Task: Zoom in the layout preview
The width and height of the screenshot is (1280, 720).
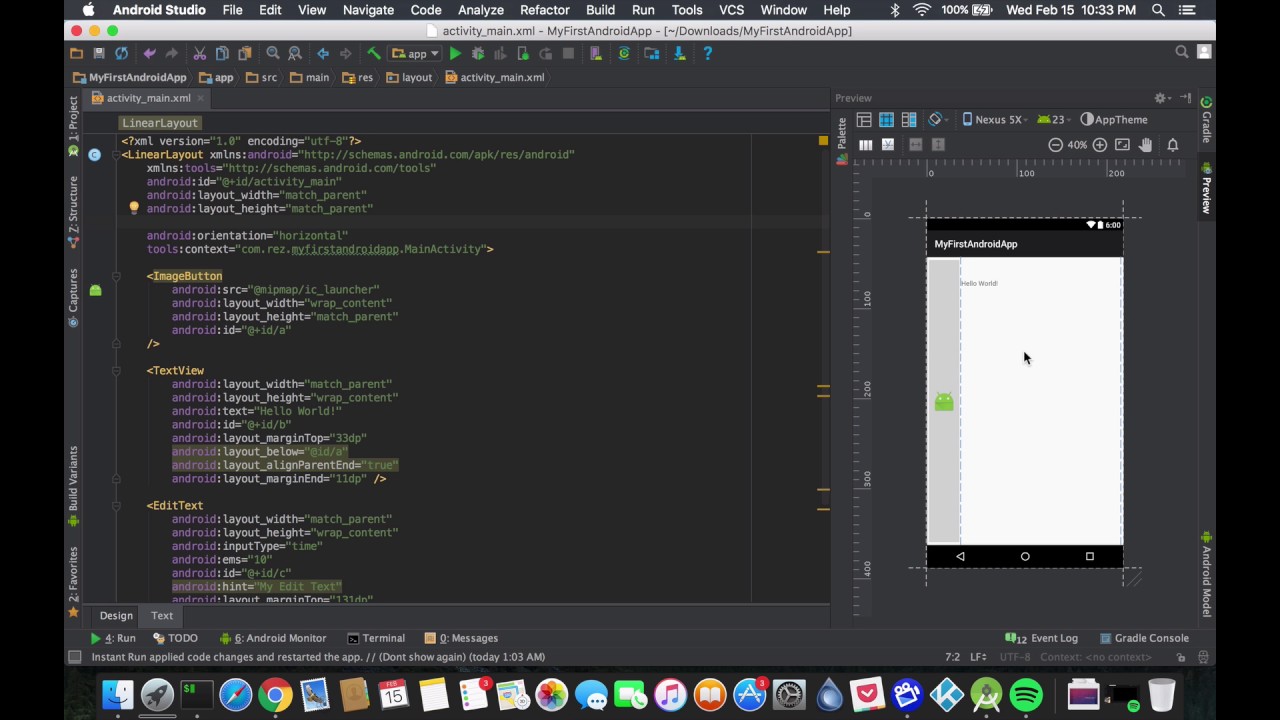Action: 1100,145
